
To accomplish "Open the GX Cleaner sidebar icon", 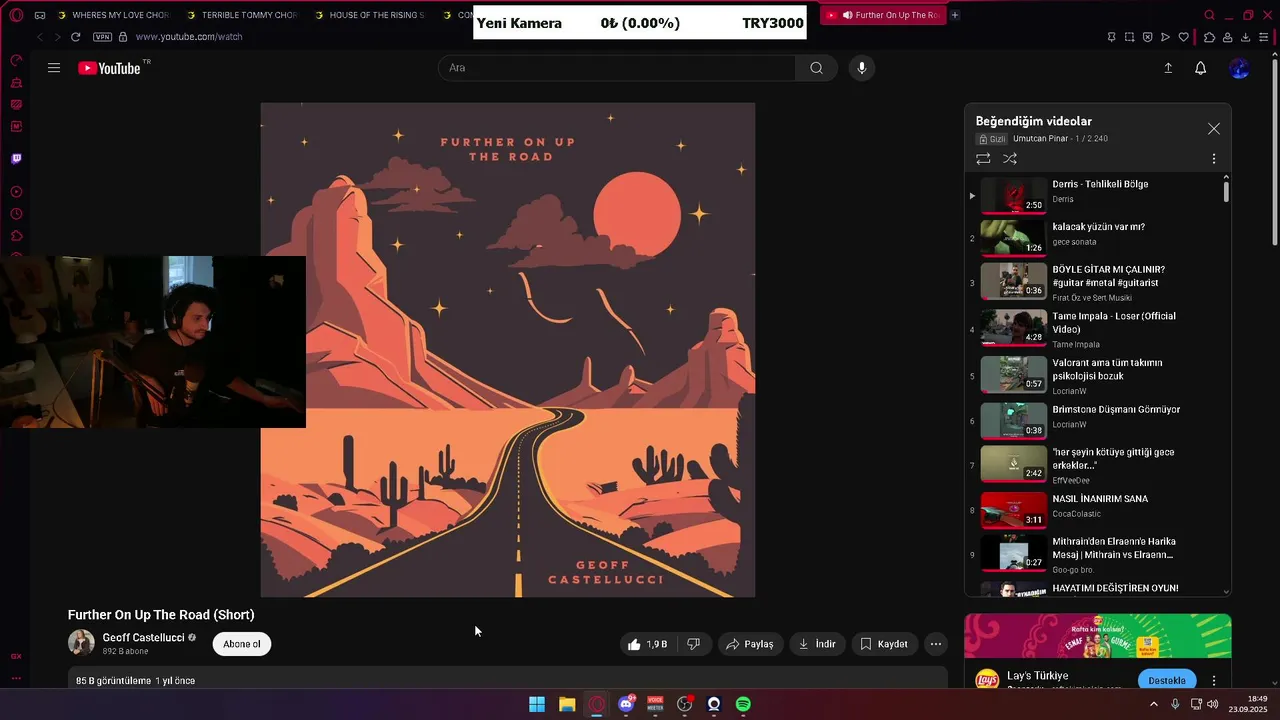I will (16, 83).
